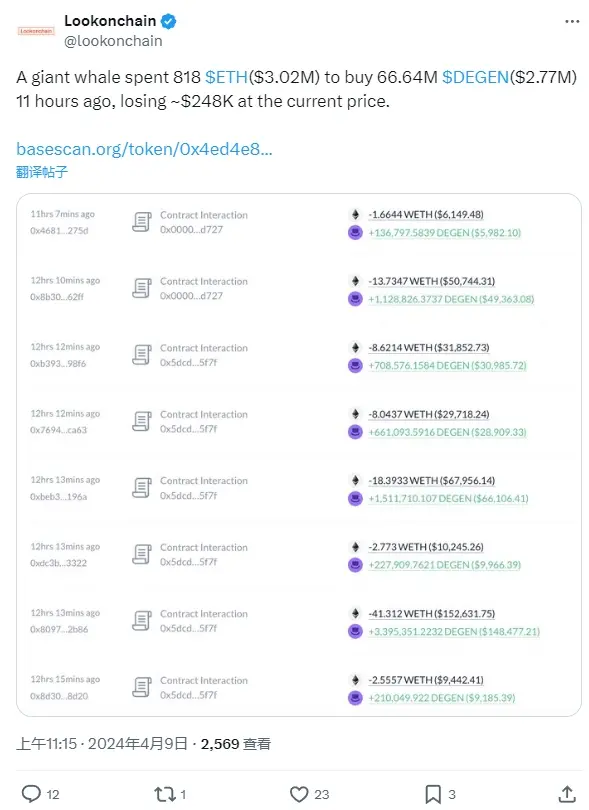Click the Lookonchain display name
The width and height of the screenshot is (589, 810).
tap(110, 21)
